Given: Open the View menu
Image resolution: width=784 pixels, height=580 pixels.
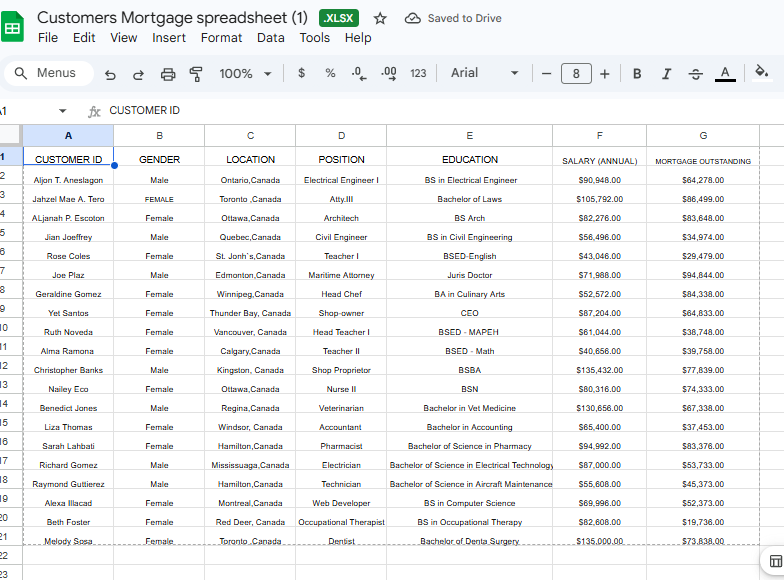Looking at the screenshot, I should (x=124, y=38).
